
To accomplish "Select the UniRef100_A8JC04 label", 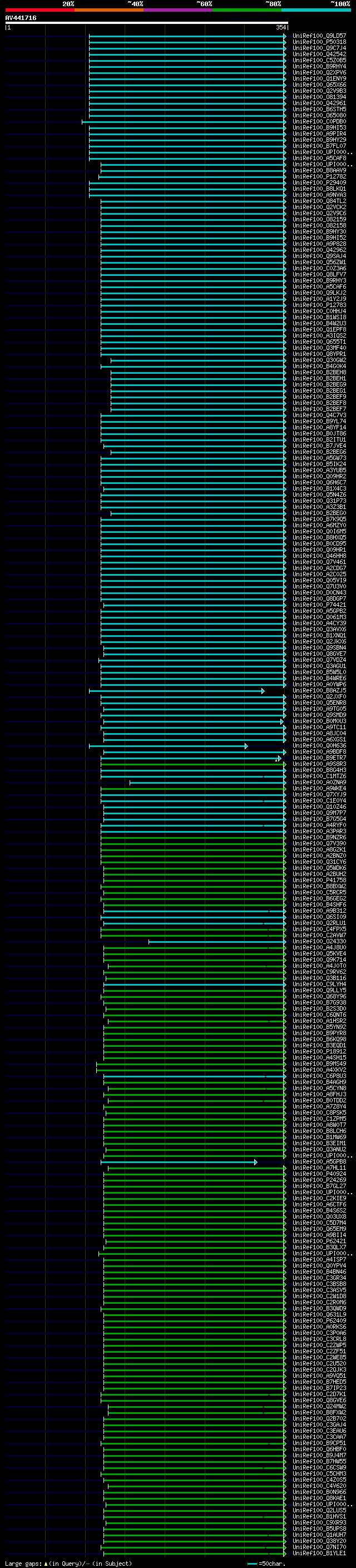I will point(319,733).
